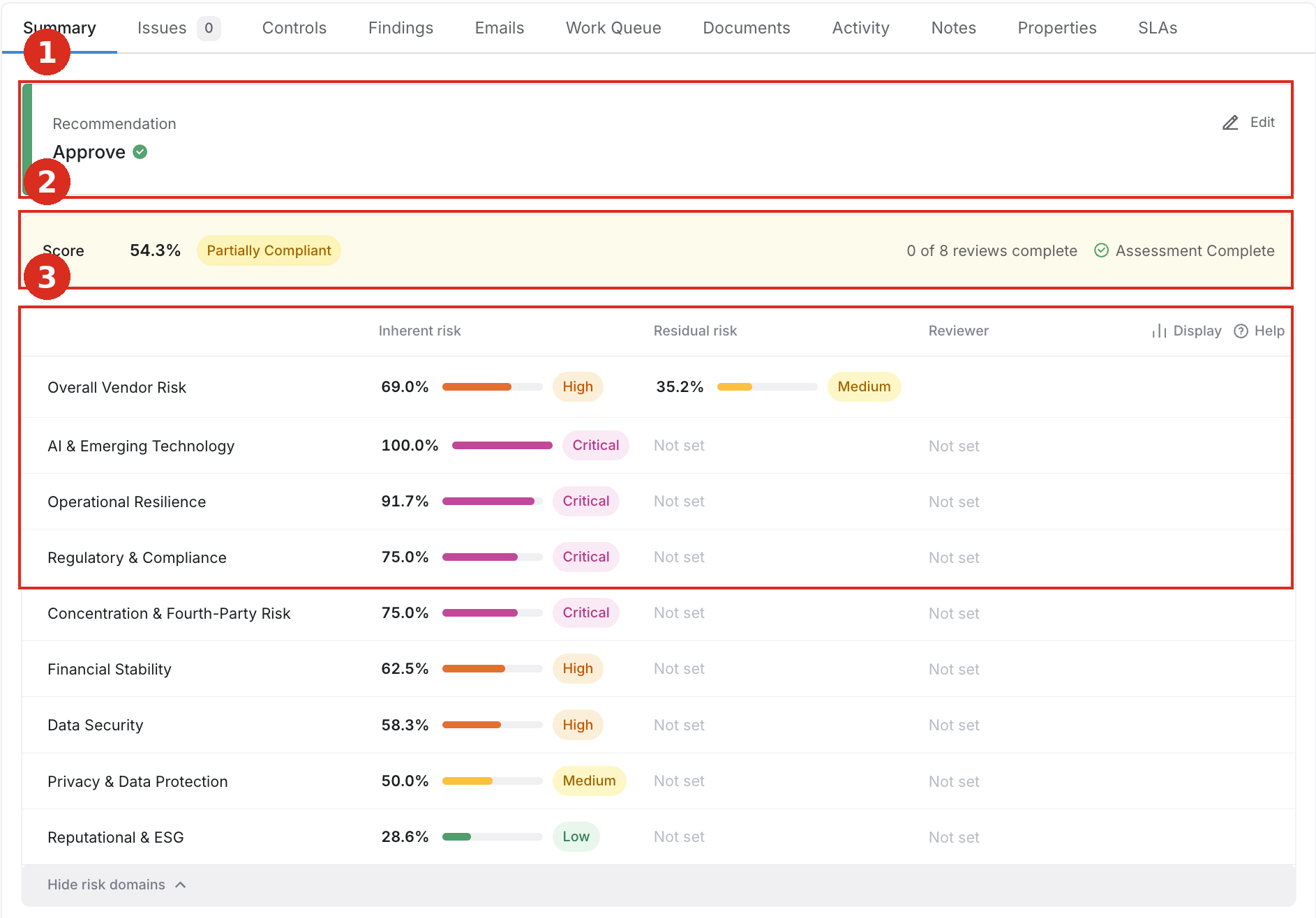Image resolution: width=1316 pixels, height=918 pixels.
Task: Click Critical badge for Regulatory & Compliance
Action: coord(586,557)
